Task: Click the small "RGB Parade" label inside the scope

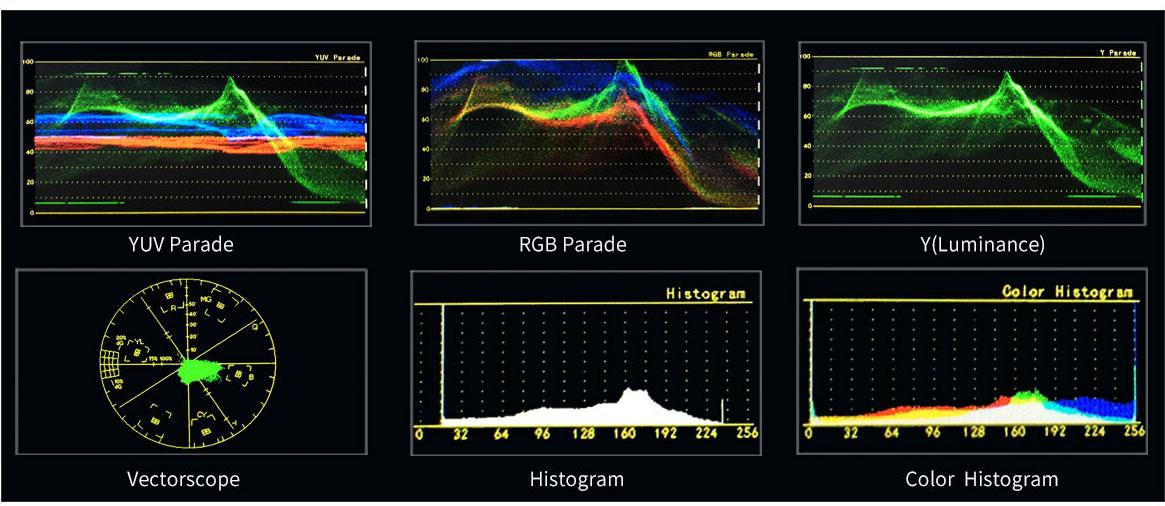Action: 731,54
